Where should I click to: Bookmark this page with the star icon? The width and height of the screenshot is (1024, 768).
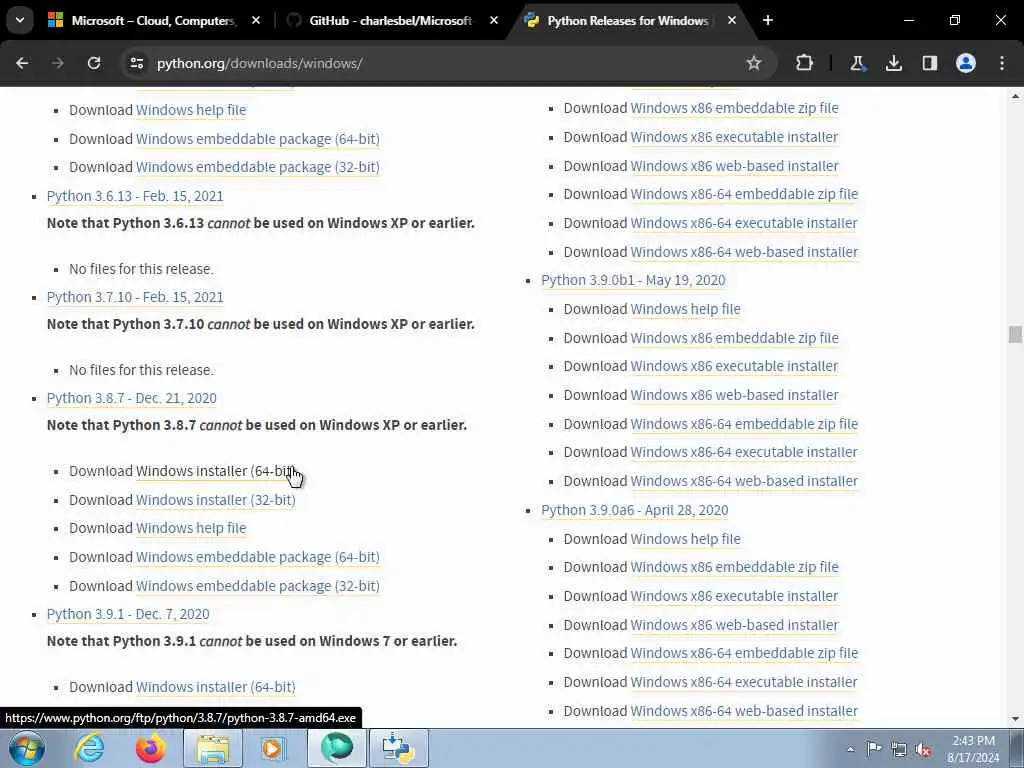[754, 63]
